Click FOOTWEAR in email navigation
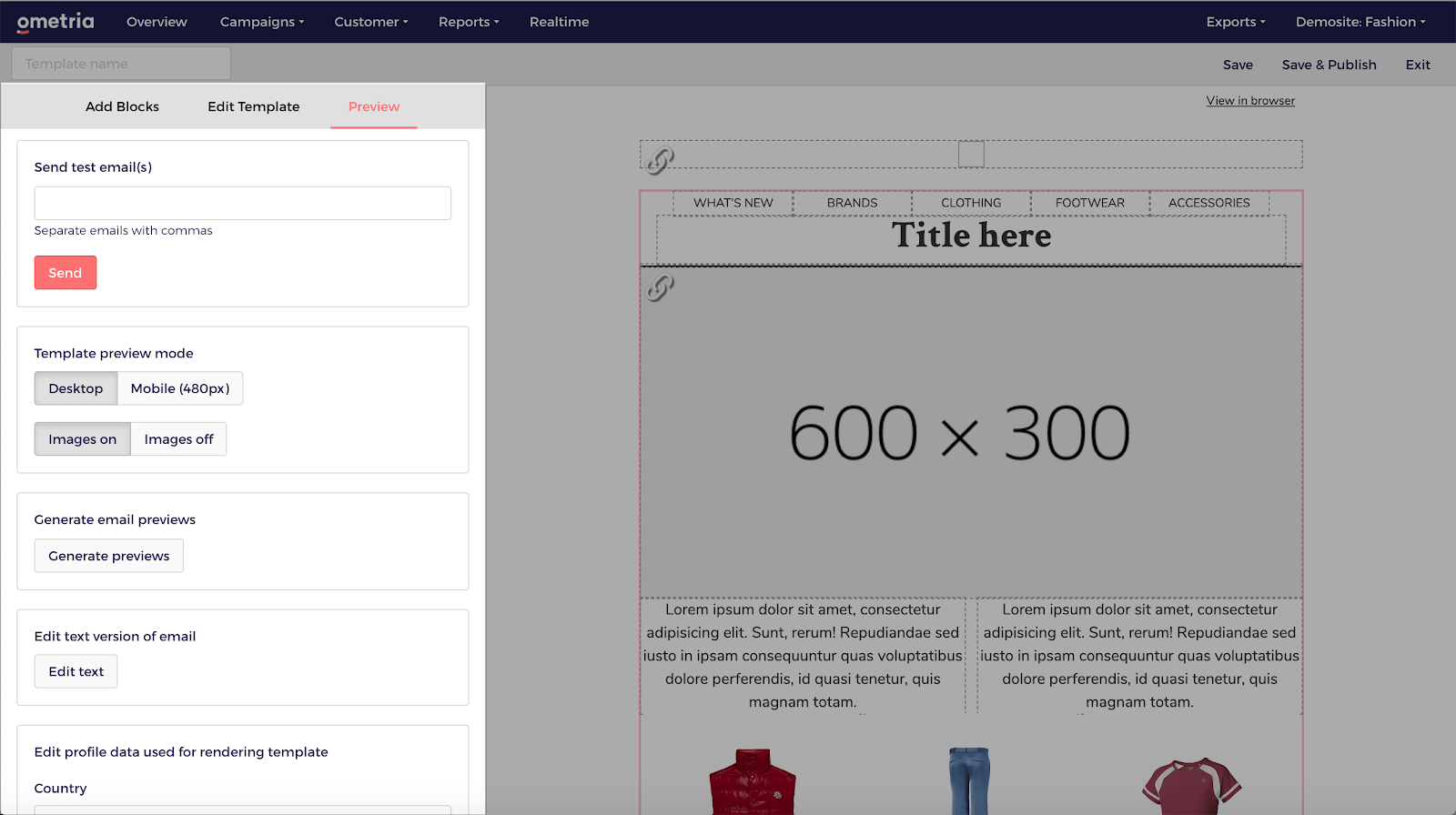The image size is (1456, 815). pos(1090,203)
